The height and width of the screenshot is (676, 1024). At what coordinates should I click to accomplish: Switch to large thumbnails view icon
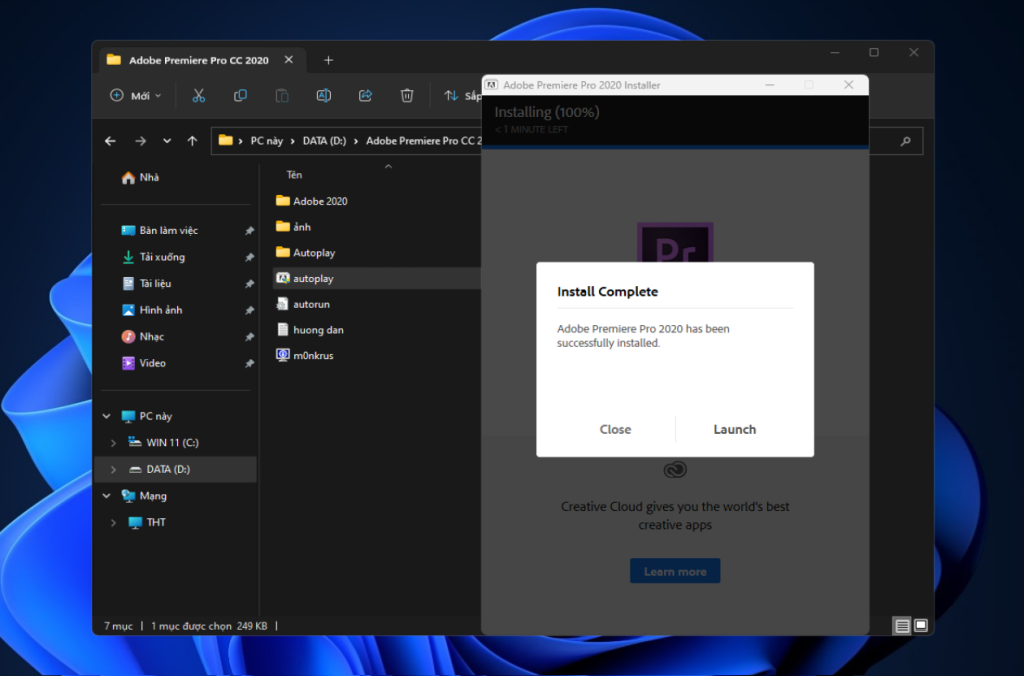[x=921, y=626]
